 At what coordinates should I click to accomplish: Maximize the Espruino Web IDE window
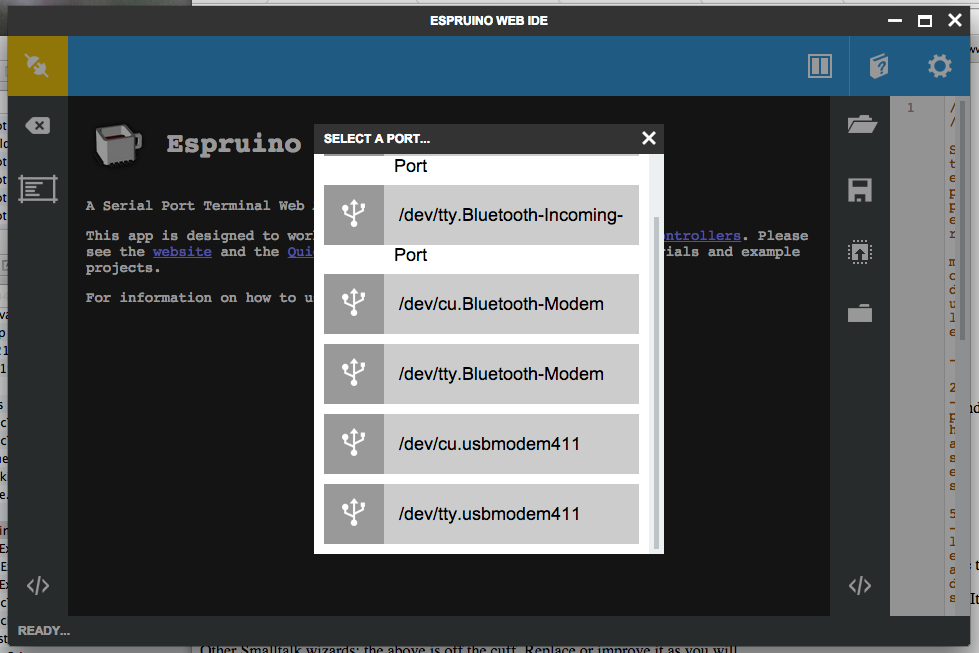coord(925,21)
